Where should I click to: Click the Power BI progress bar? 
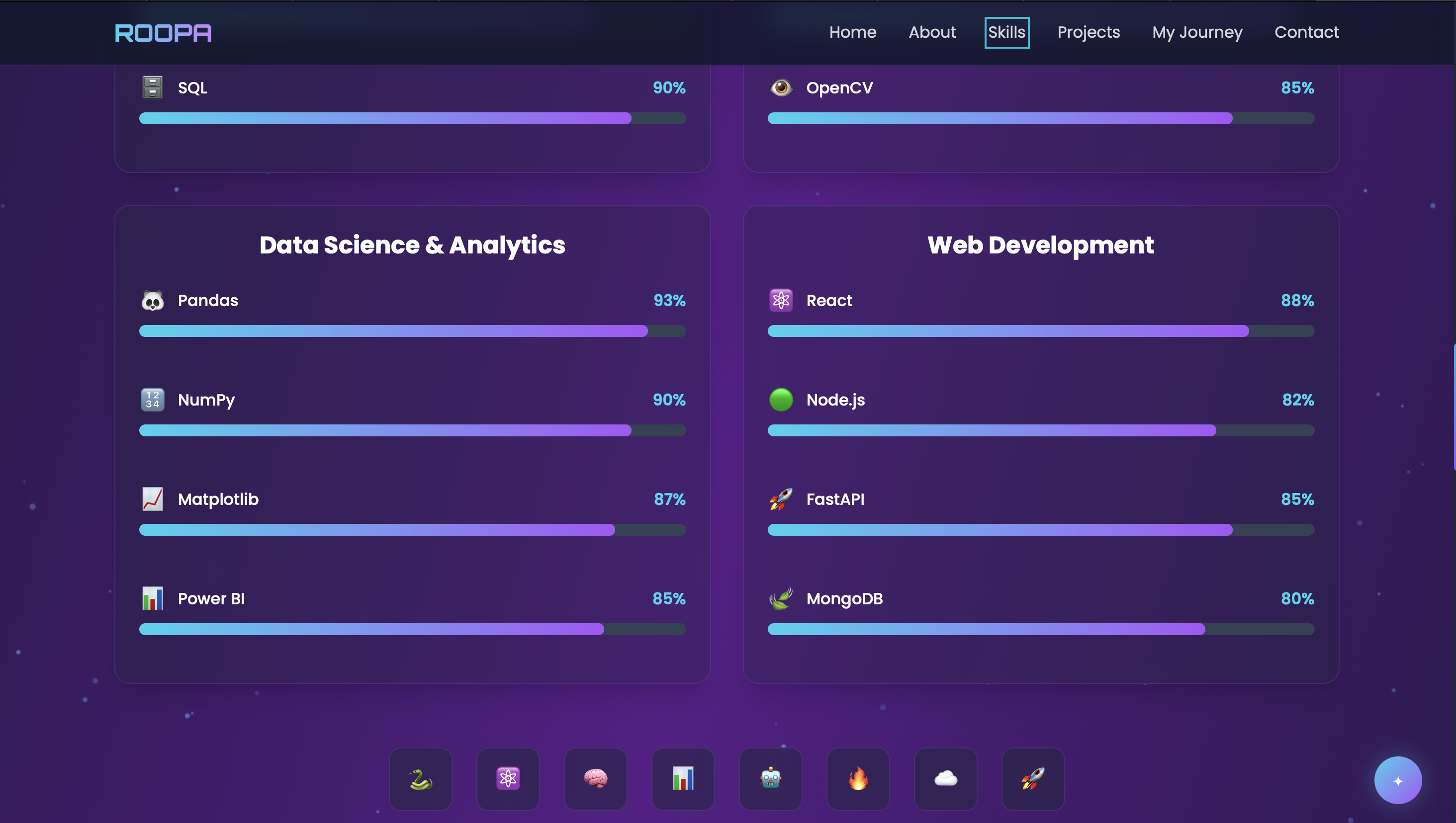pos(413,629)
